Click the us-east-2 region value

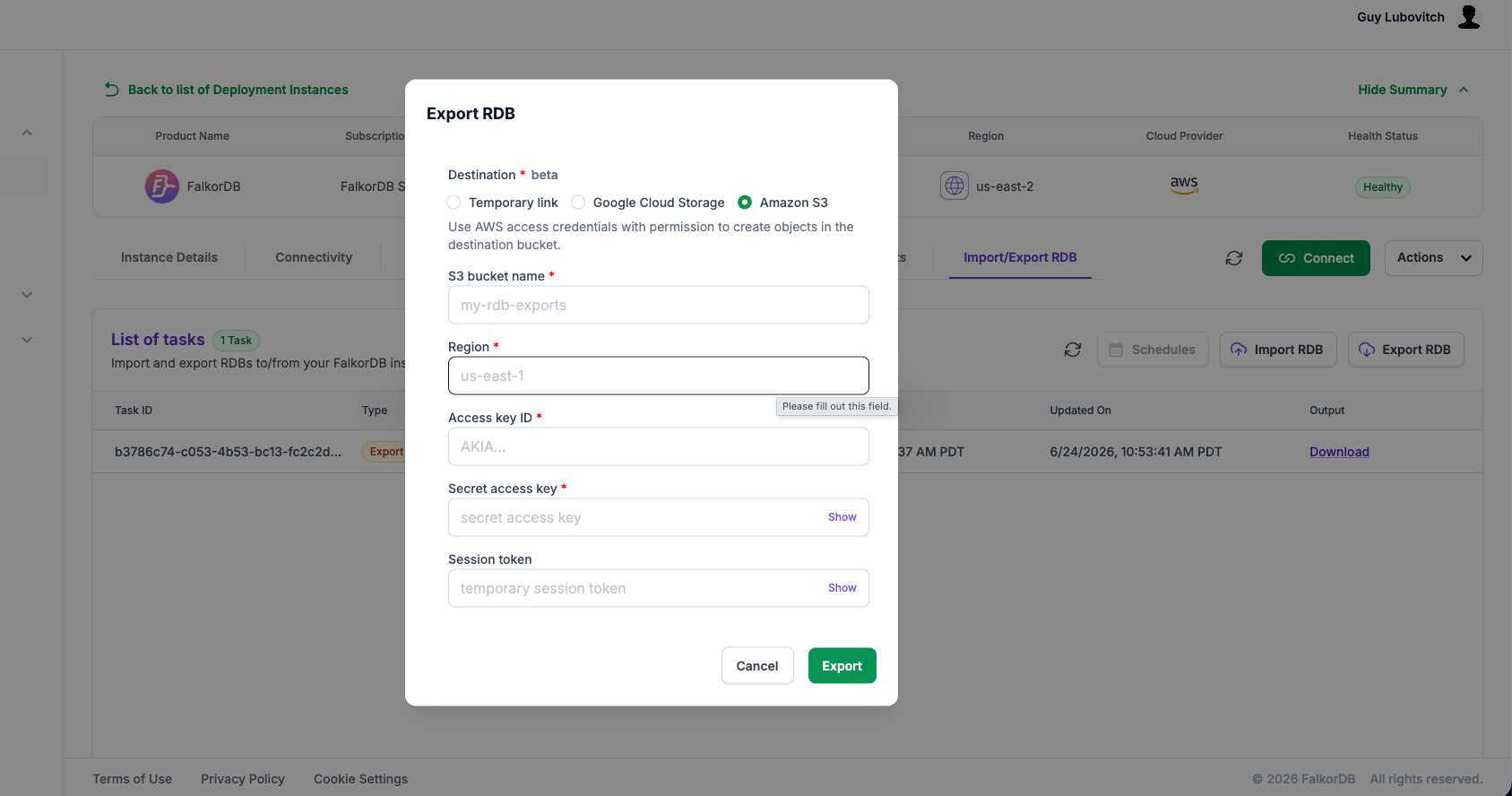click(1005, 186)
